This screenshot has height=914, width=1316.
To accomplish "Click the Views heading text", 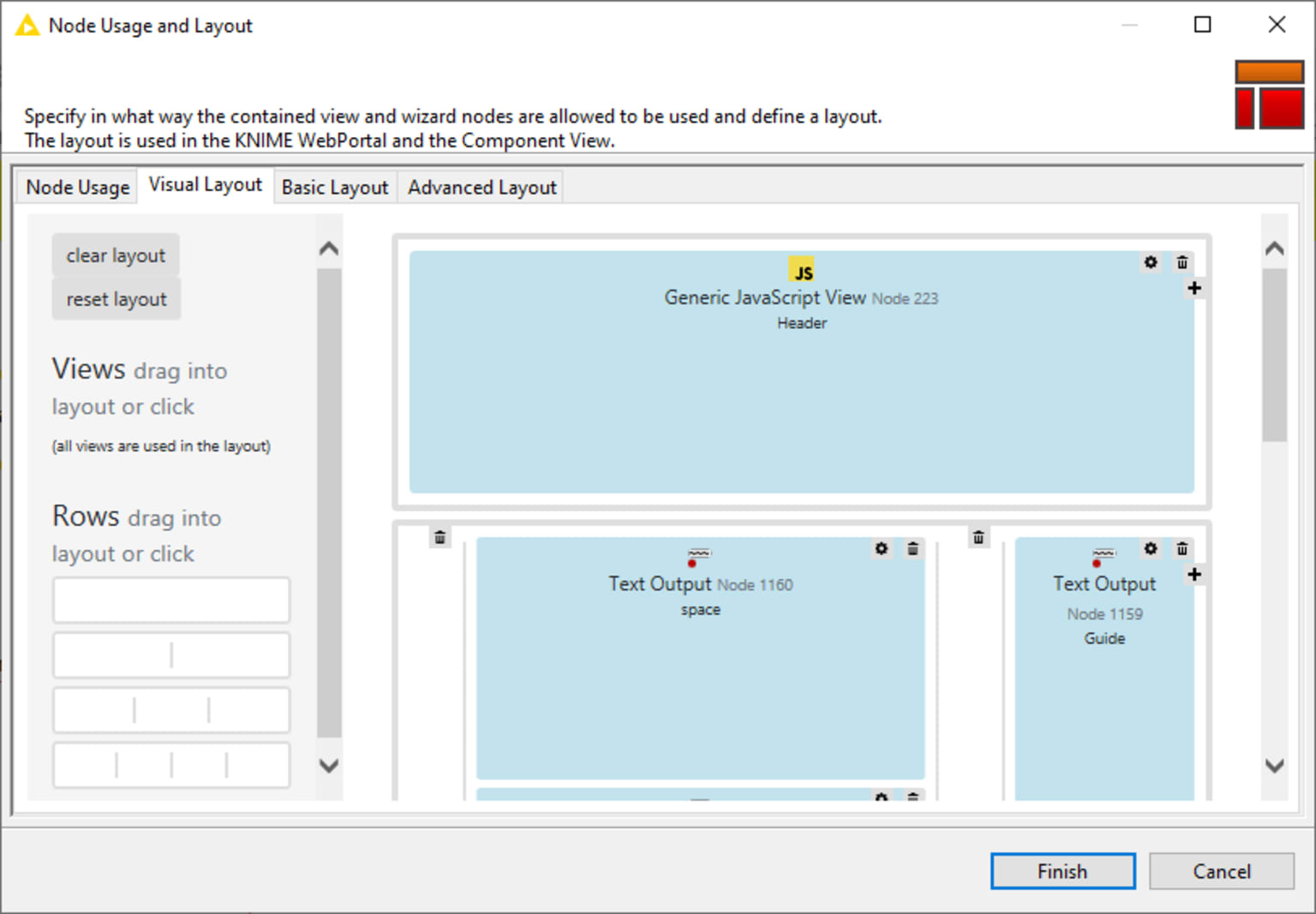I will point(89,368).
